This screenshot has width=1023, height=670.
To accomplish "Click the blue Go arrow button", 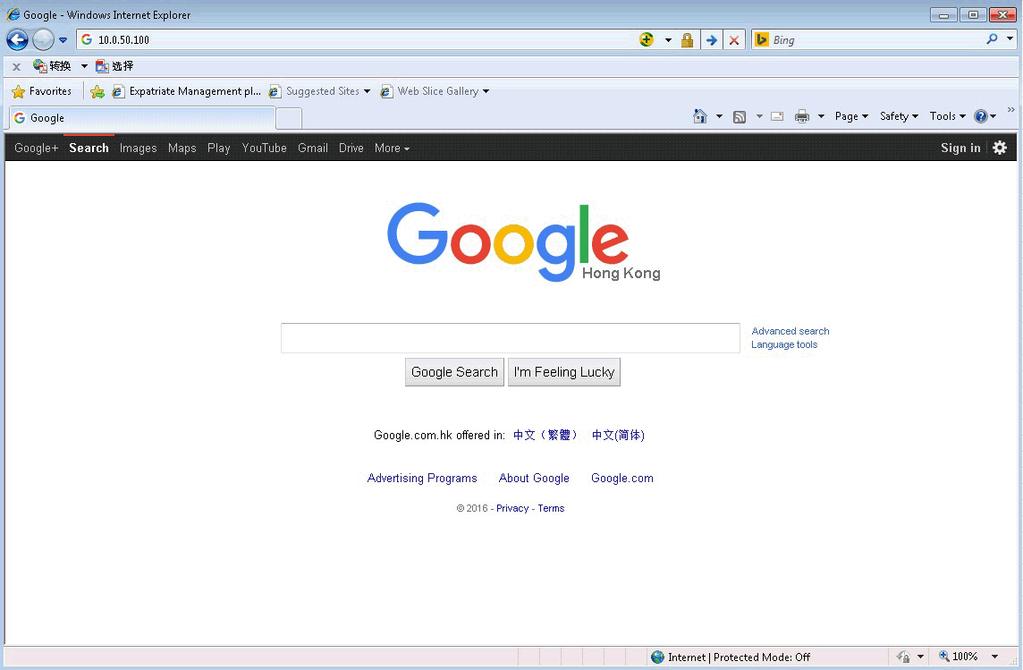I will point(711,40).
